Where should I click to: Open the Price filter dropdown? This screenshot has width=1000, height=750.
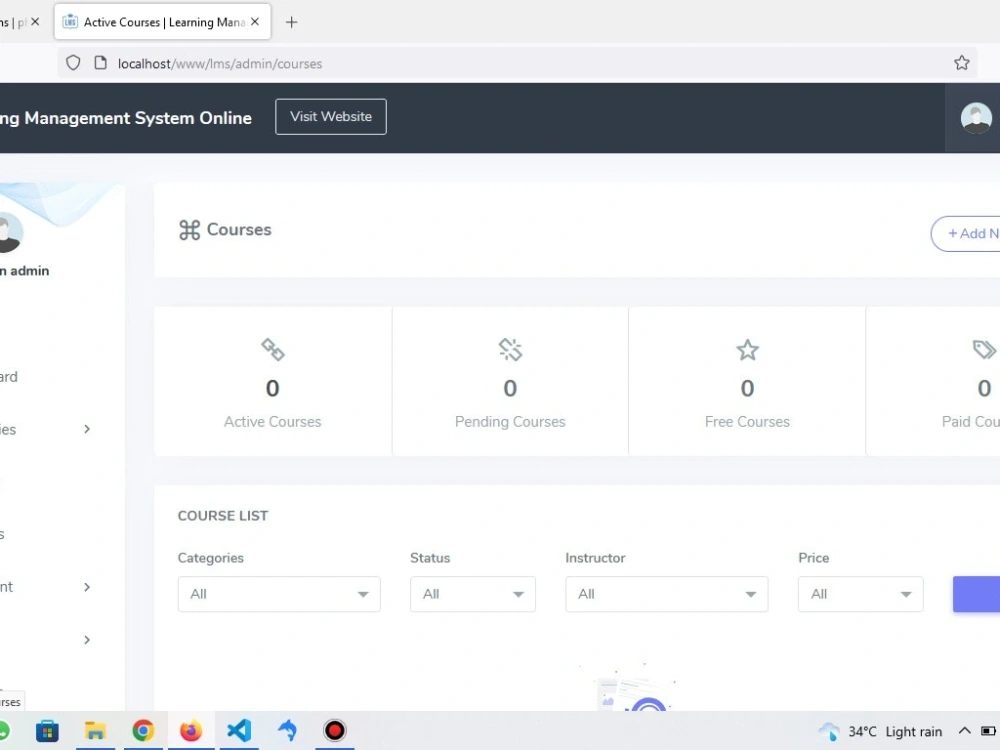pos(860,594)
